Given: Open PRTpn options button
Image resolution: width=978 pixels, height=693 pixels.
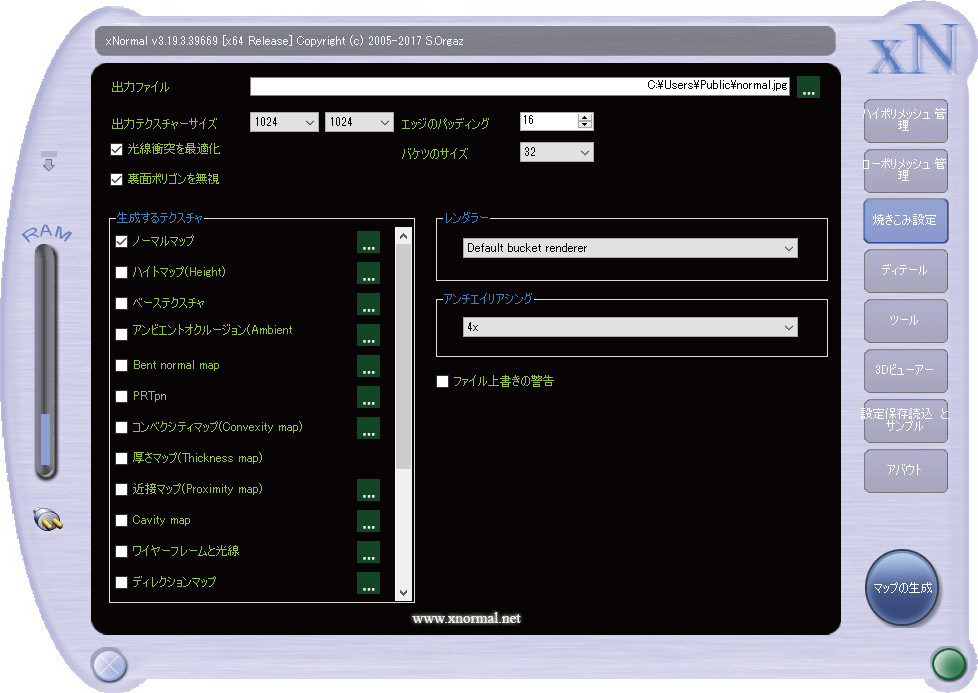Looking at the screenshot, I should [x=368, y=397].
